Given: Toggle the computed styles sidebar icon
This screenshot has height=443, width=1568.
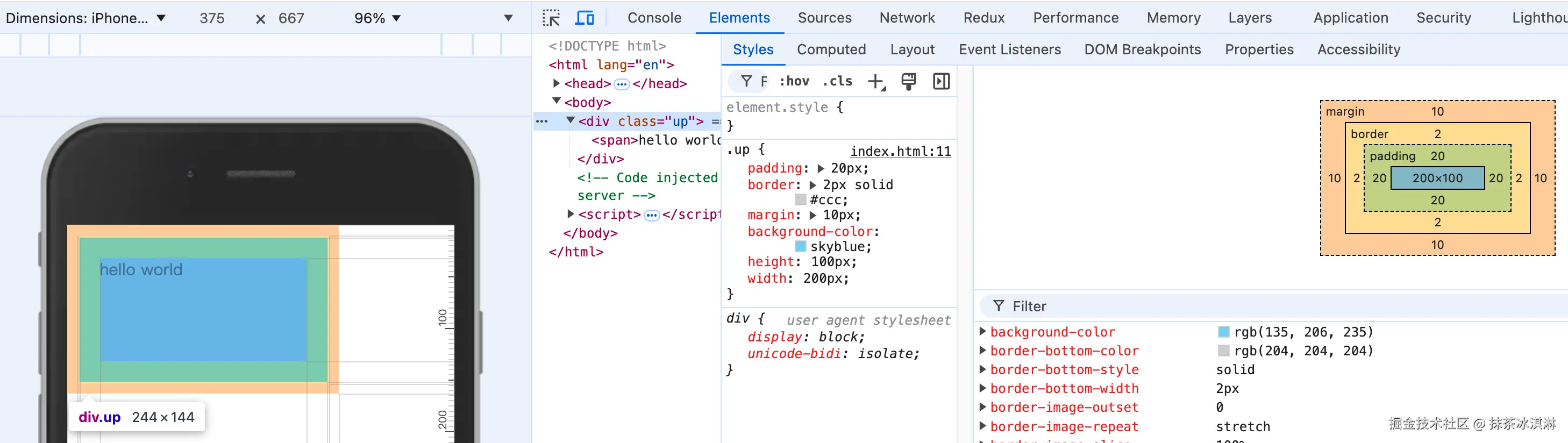Looking at the screenshot, I should [x=941, y=82].
